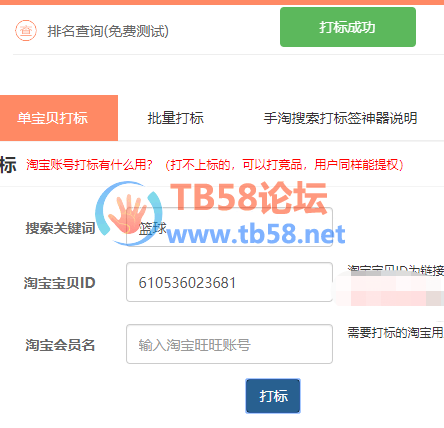Click the green 打标成功 button
The width and height of the screenshot is (444, 428).
coord(348,27)
